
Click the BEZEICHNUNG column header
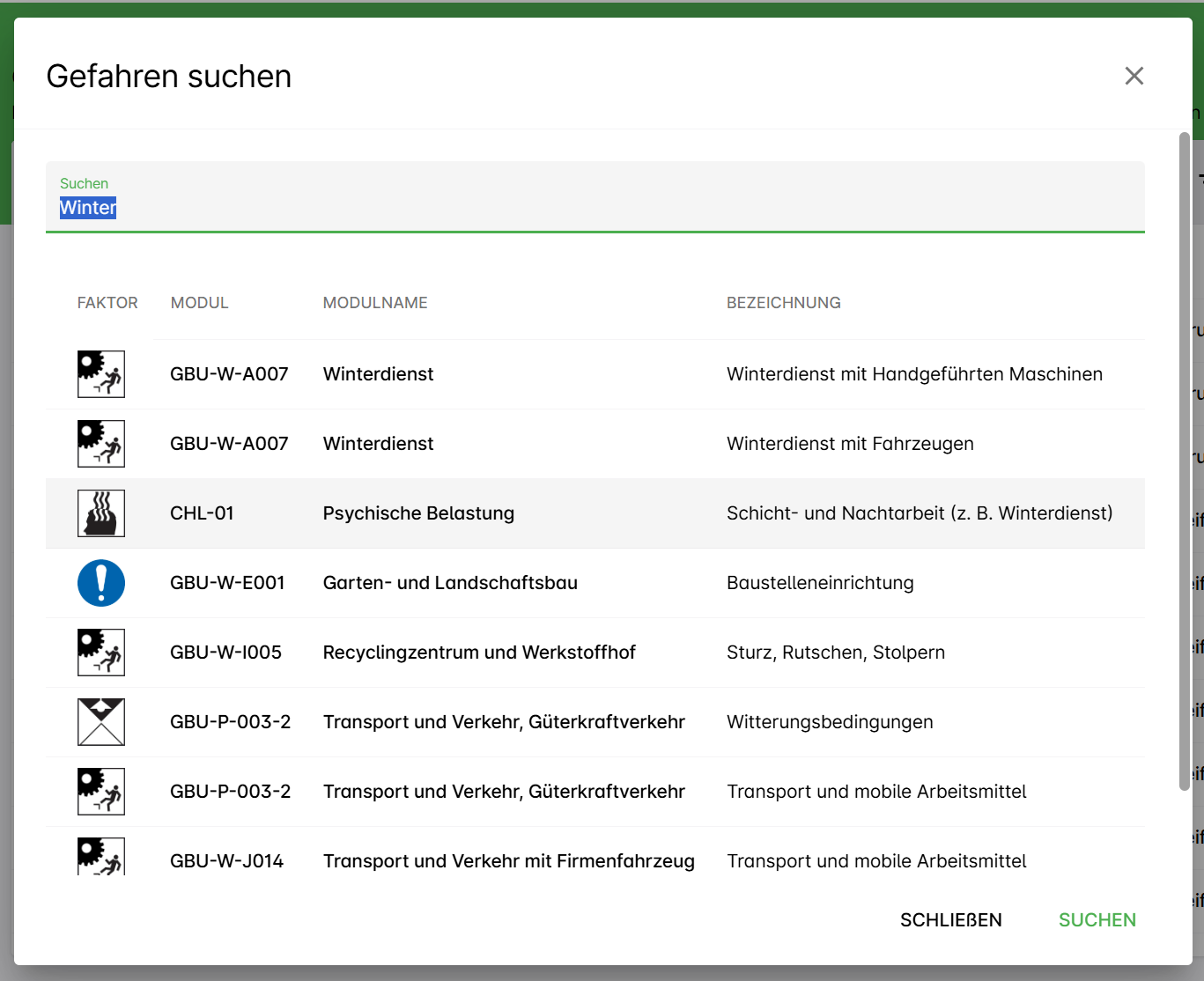[783, 303]
